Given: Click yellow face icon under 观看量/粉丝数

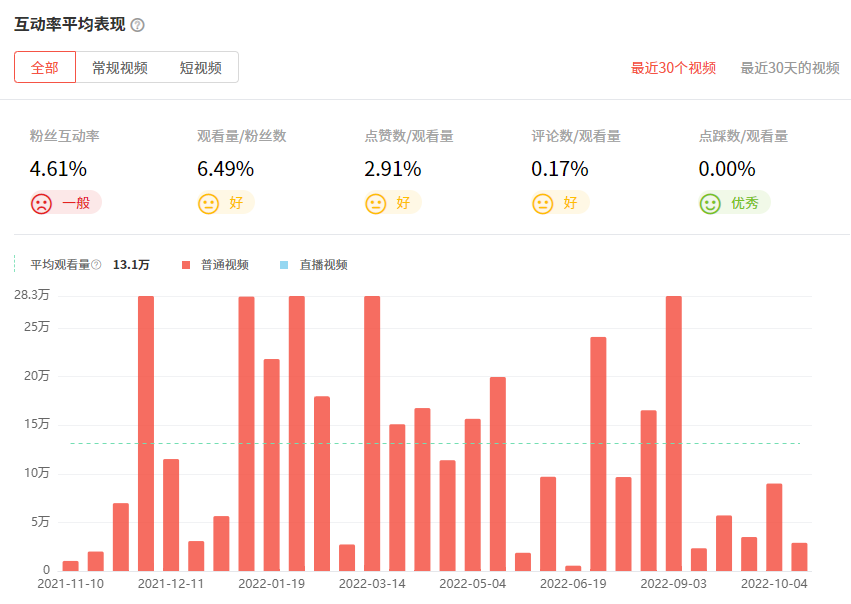Looking at the screenshot, I should click(208, 203).
